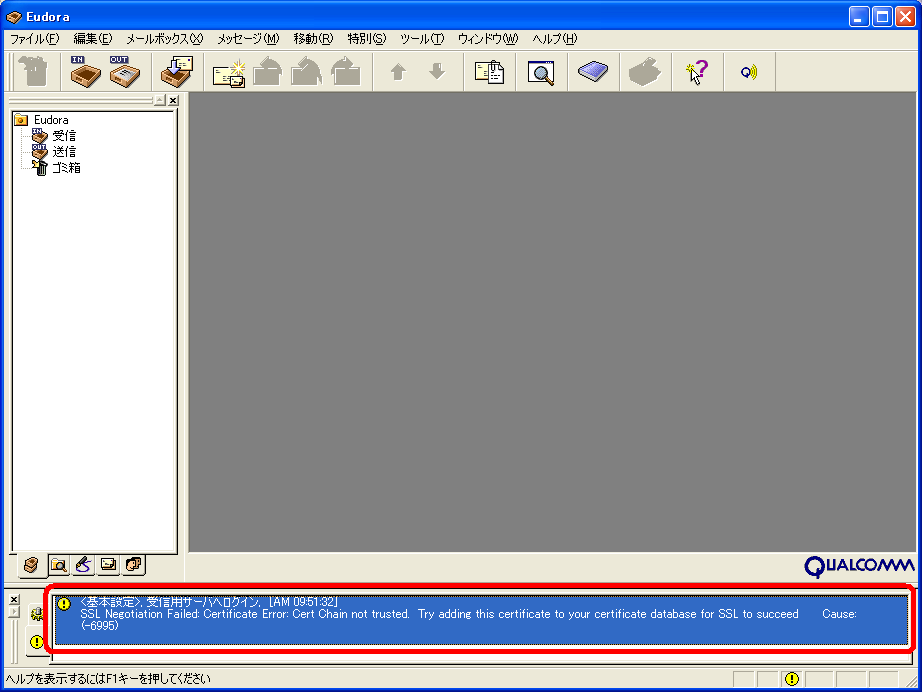922x692 pixels.
Task: Select the SSL Negotiation Failed error entry
Action: 481,620
